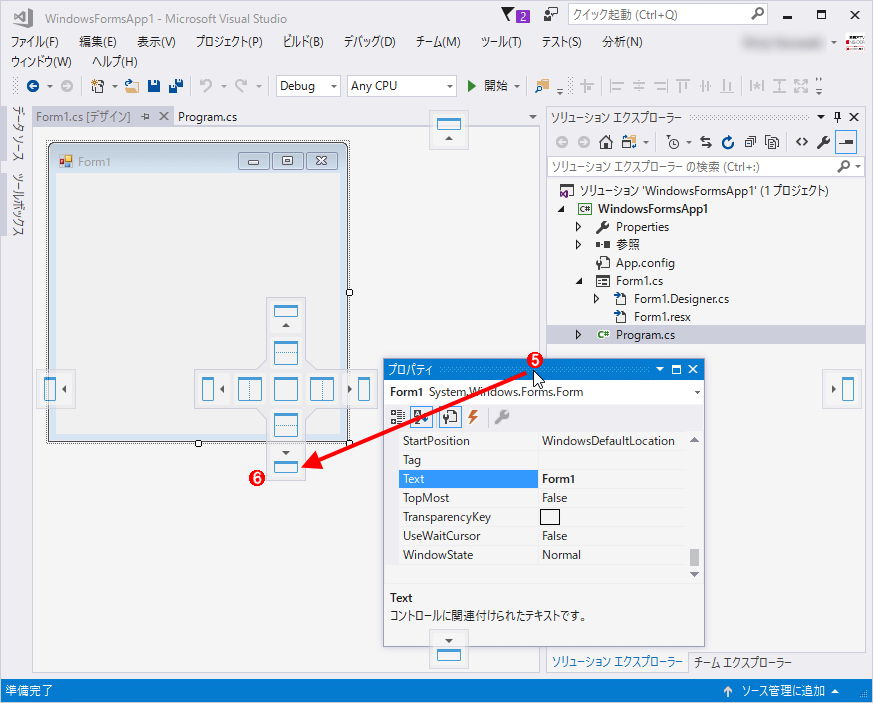The height and width of the screenshot is (703, 873).
Task: Toggle Categorized view in Properties
Action: point(398,416)
